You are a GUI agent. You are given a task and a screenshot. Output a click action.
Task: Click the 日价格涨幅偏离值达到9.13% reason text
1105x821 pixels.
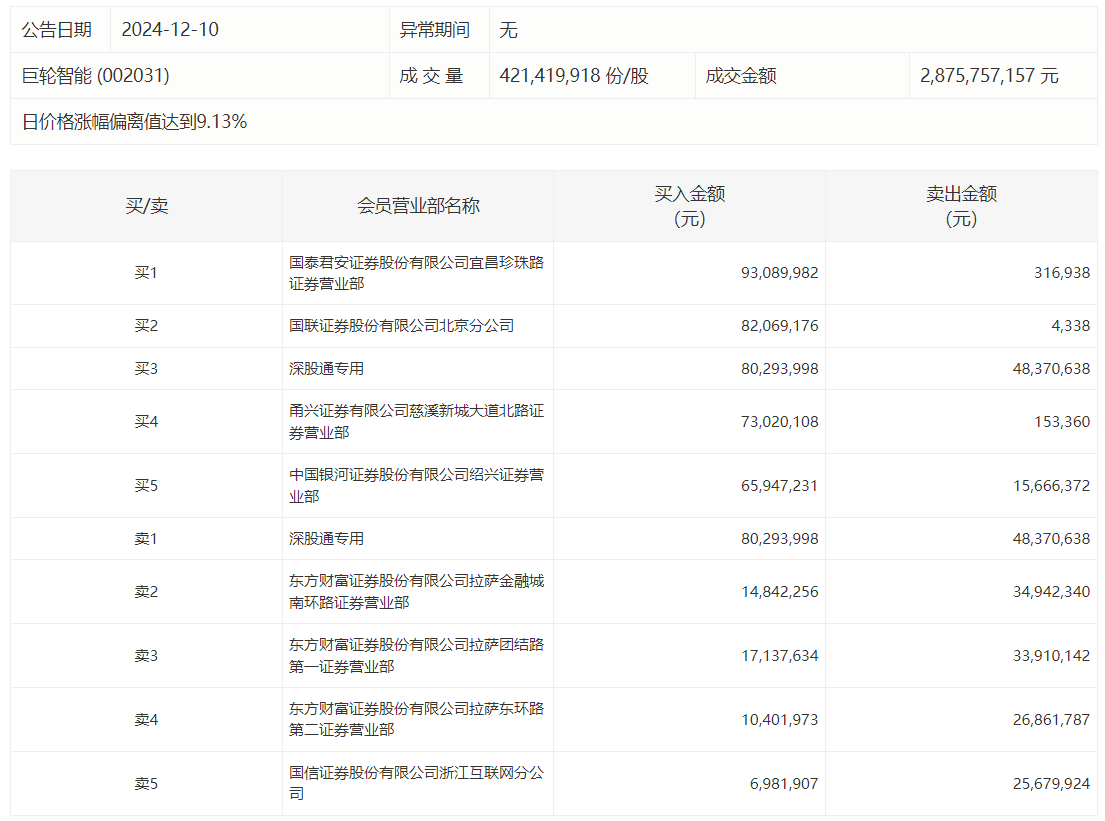135,122
